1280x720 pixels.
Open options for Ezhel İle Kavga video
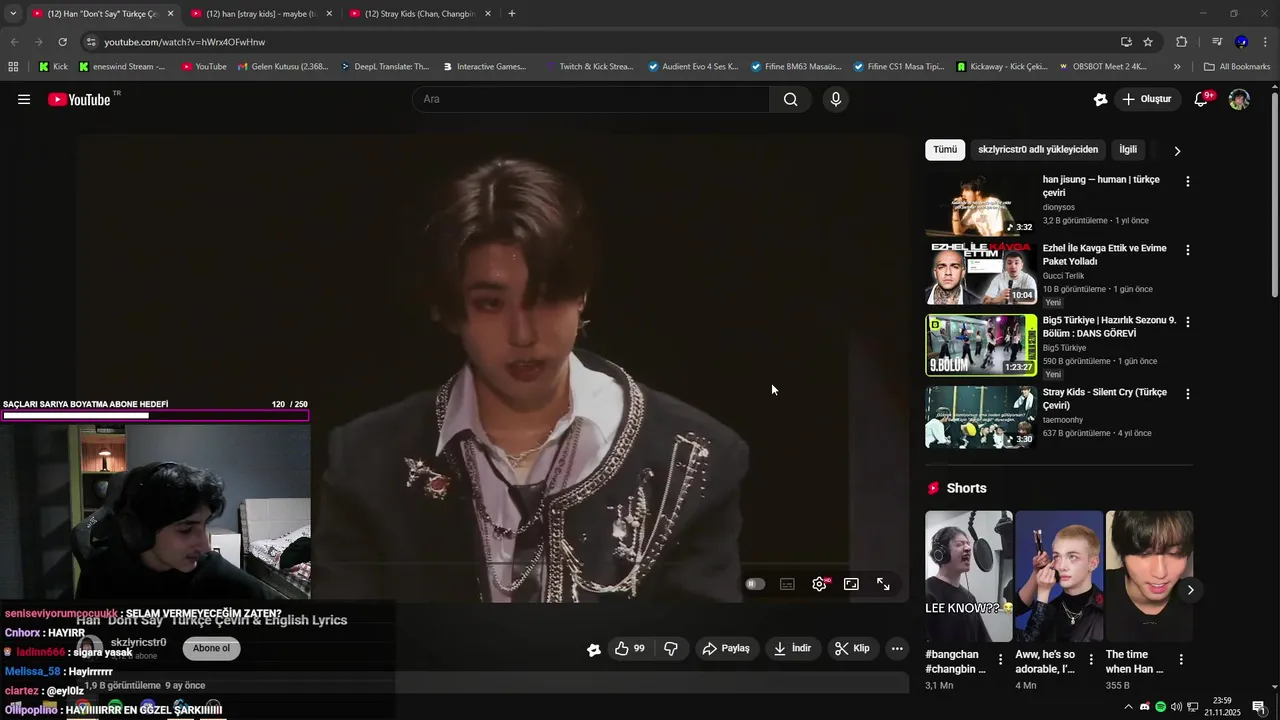pos(1187,250)
